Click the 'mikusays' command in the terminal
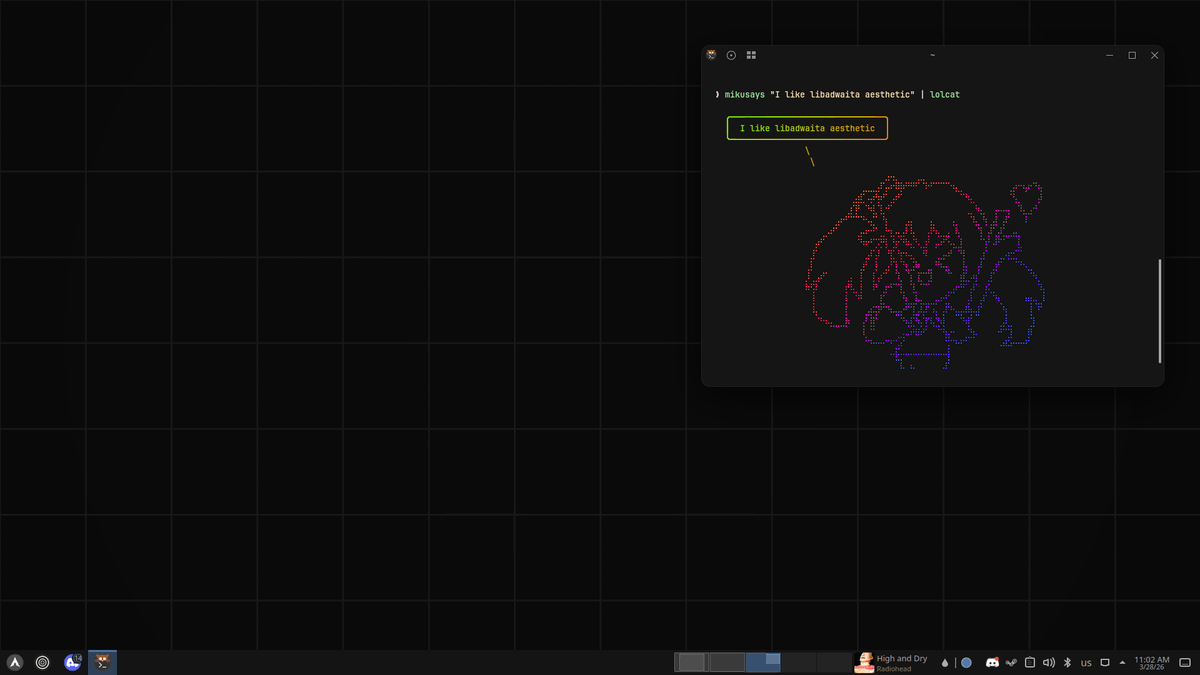The height and width of the screenshot is (675, 1200). tap(745, 94)
